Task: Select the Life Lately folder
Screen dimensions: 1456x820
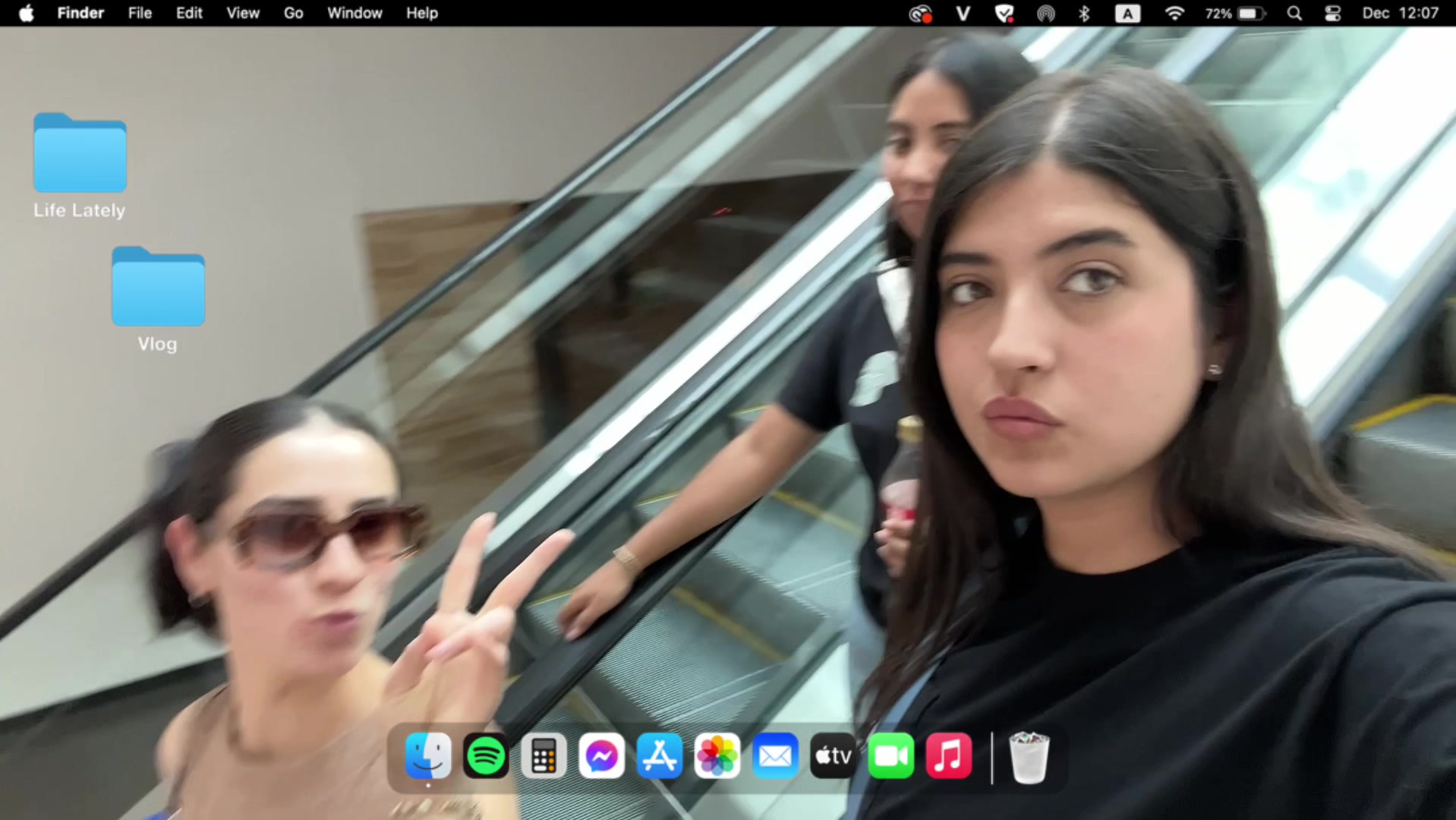Action: 80,153
